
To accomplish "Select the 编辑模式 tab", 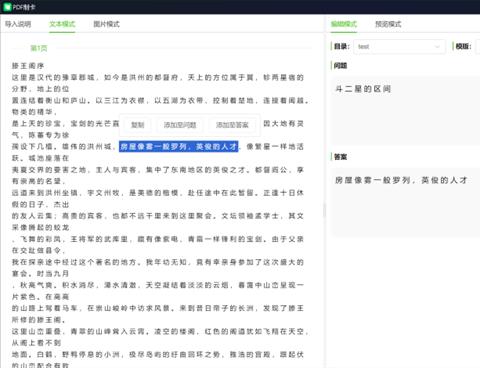I will point(344,24).
